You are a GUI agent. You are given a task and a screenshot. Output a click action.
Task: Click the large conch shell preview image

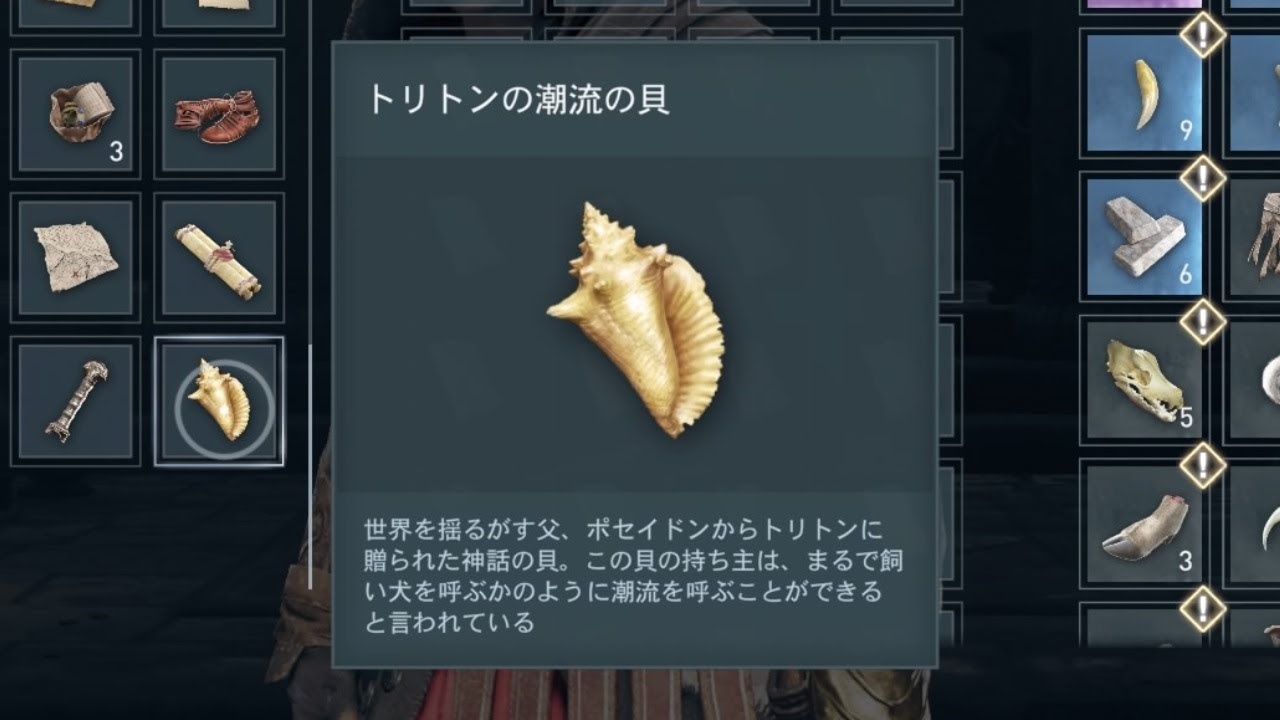635,320
